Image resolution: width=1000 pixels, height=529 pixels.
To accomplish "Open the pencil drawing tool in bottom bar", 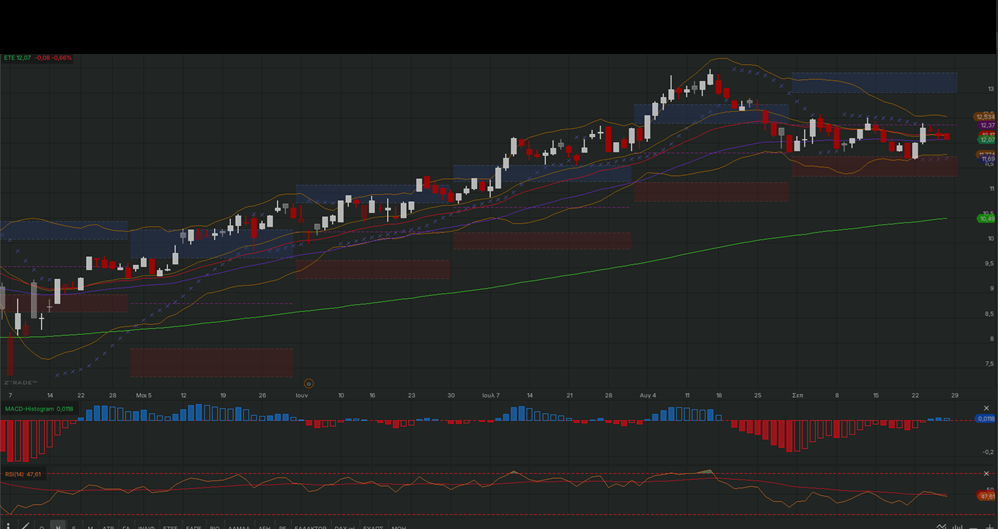I will point(26,526).
